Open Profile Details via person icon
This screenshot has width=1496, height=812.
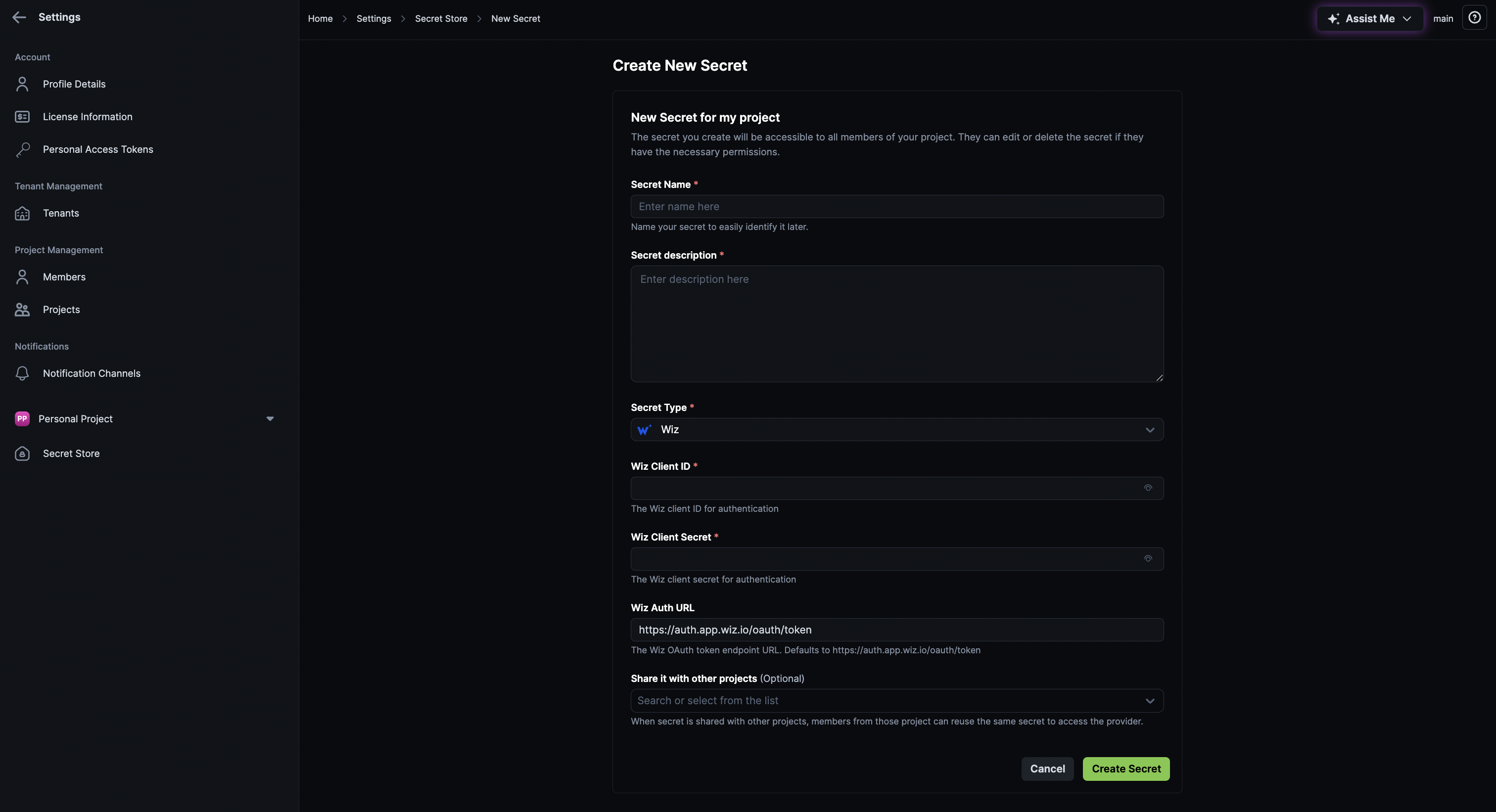22,84
